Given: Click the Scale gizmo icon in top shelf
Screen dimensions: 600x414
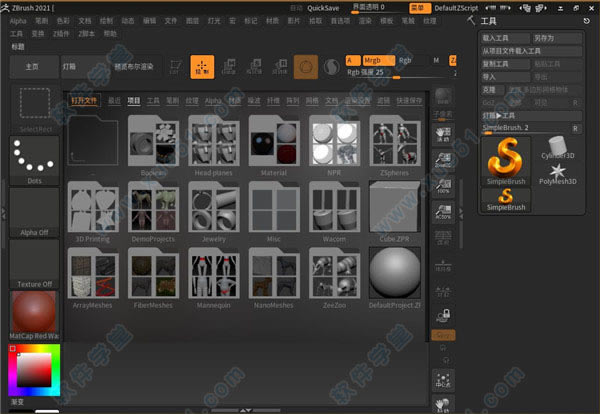Looking at the screenshot, I should 254,67.
